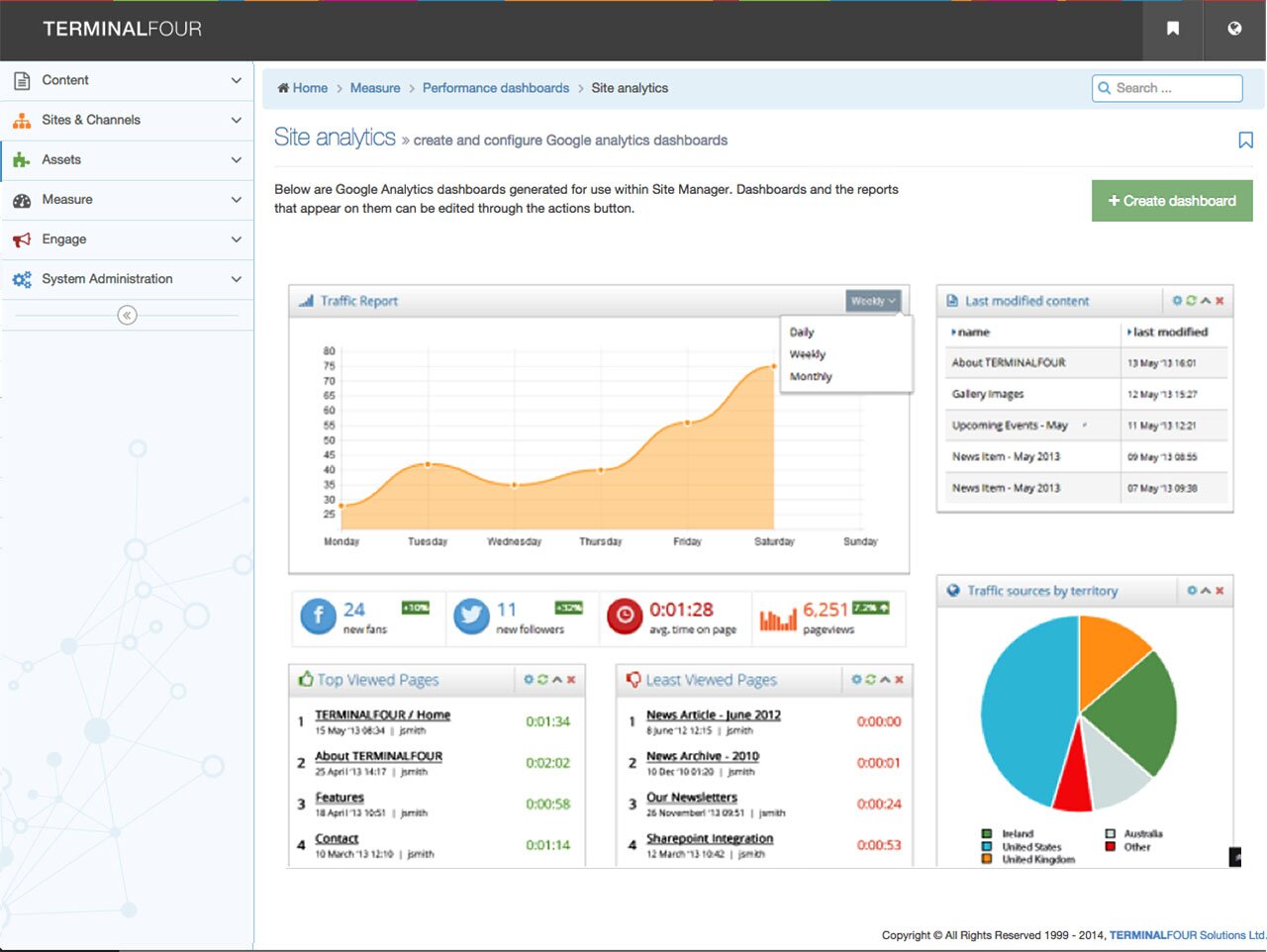Image resolution: width=1267 pixels, height=952 pixels.
Task: Expand the Measure sidebar menu
Action: point(127,199)
